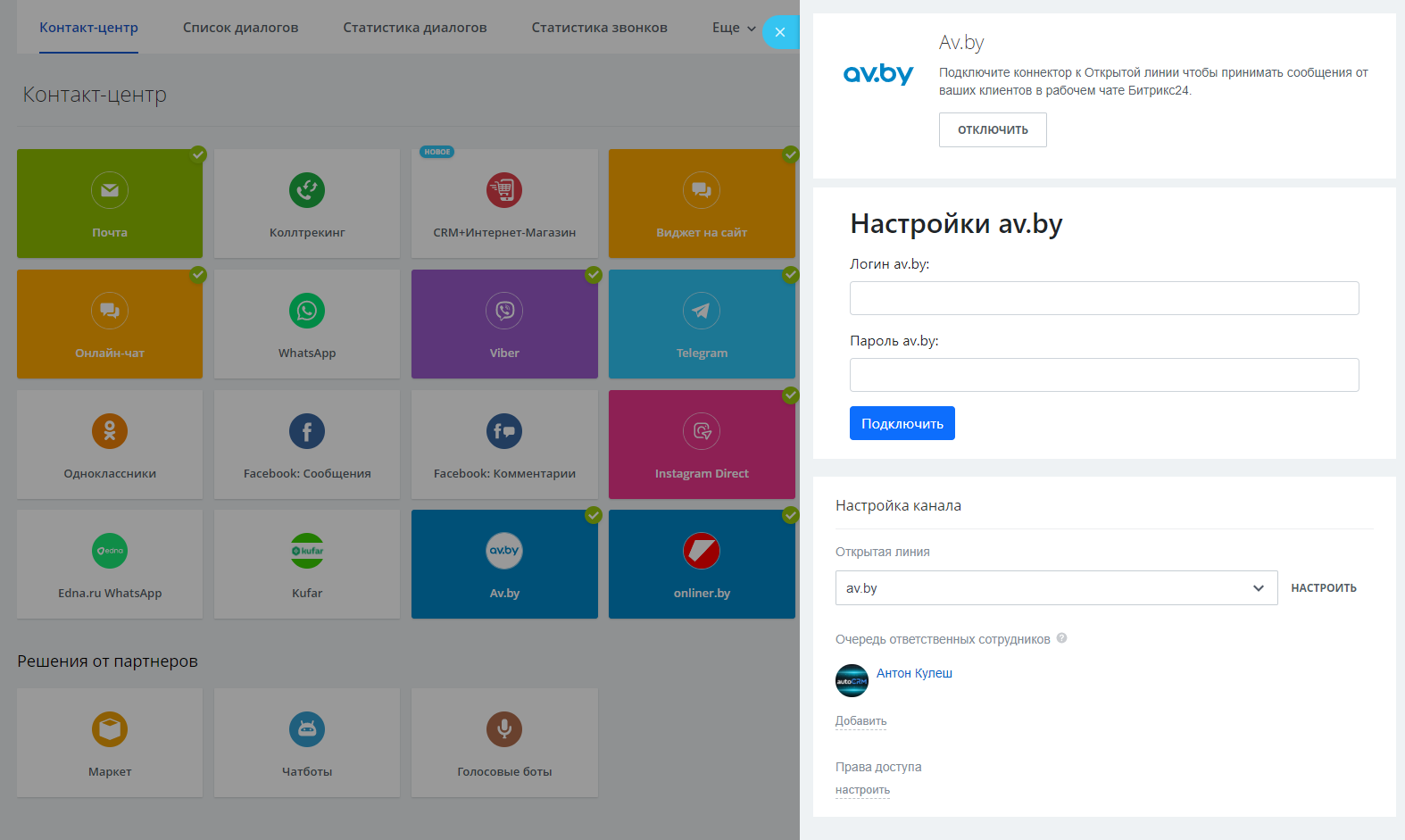Open the Голосовые боты microphone icon
Viewport: 1405px width, 840px height.
click(x=504, y=729)
